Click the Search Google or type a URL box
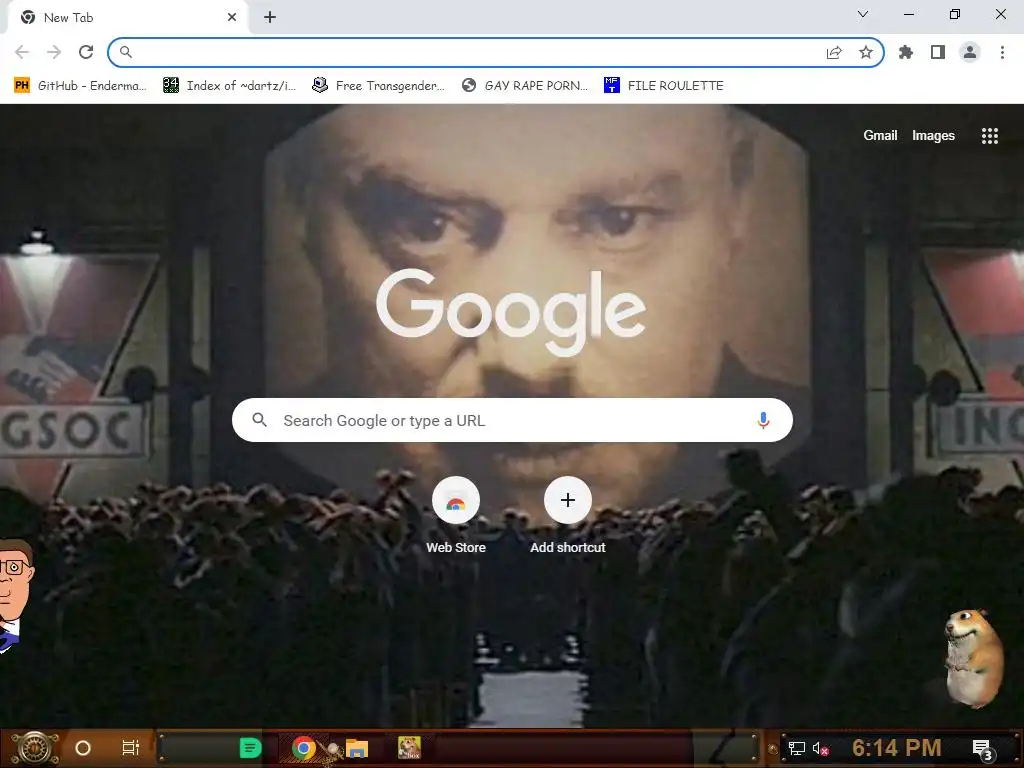 (512, 420)
